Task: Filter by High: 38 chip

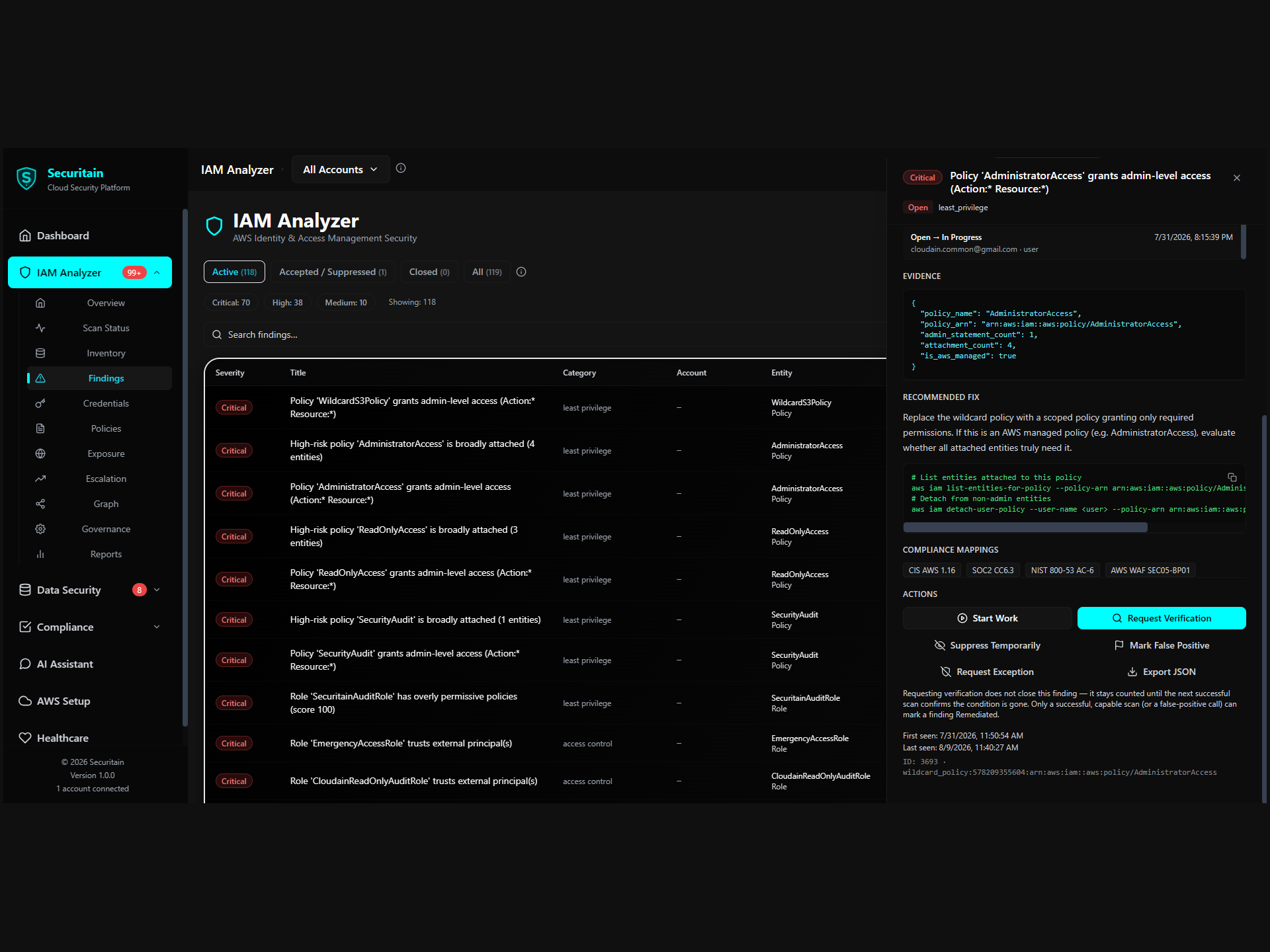Action: [288, 303]
